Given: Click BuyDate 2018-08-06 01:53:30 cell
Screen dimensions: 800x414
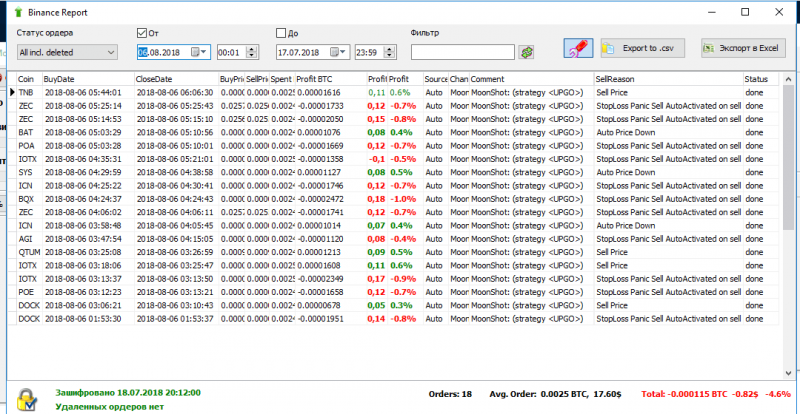Looking at the screenshot, I should click(x=89, y=318).
